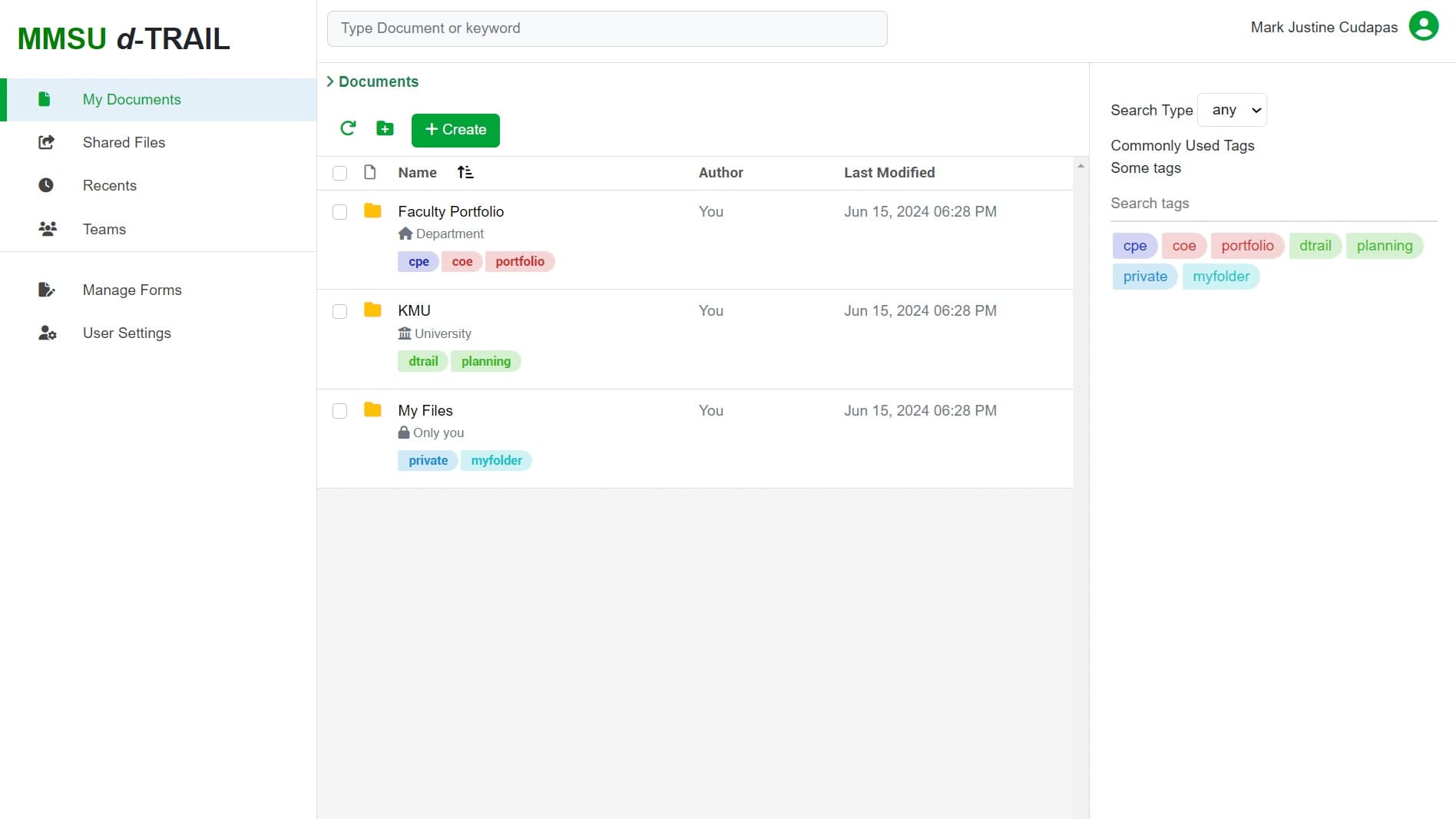
Task: Click the green Create button
Action: tap(455, 130)
